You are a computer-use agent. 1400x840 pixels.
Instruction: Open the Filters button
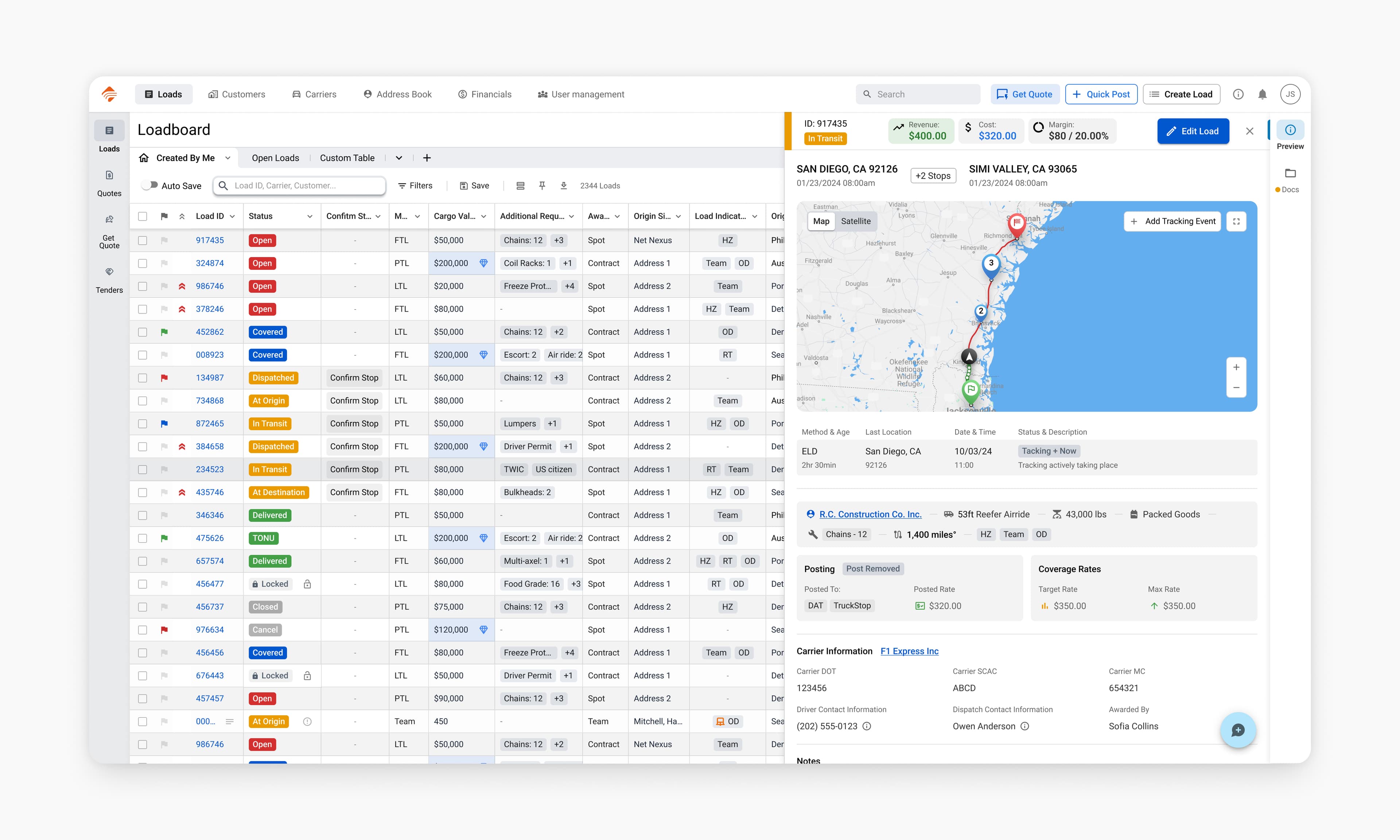point(415,186)
